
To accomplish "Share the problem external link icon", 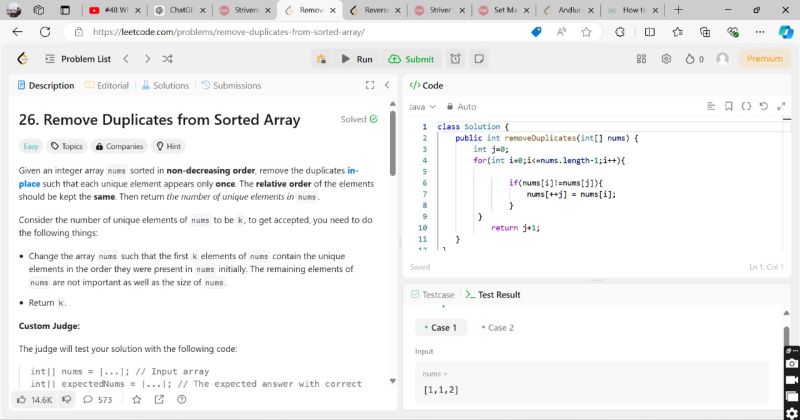I will click(x=159, y=400).
